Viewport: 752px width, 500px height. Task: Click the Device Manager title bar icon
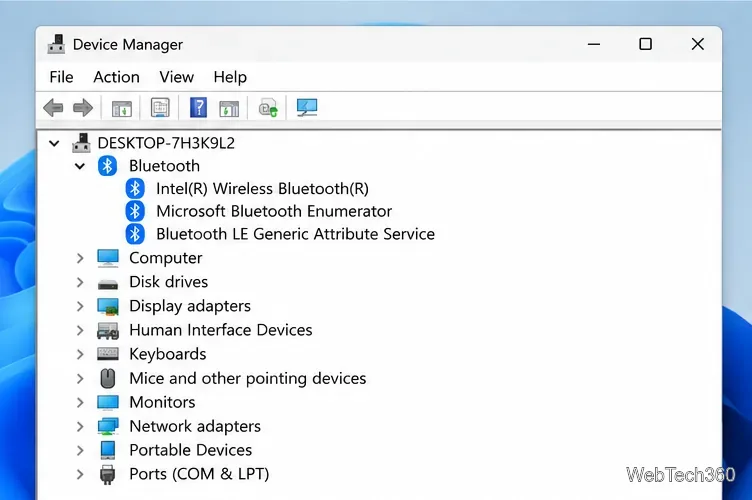tap(56, 44)
